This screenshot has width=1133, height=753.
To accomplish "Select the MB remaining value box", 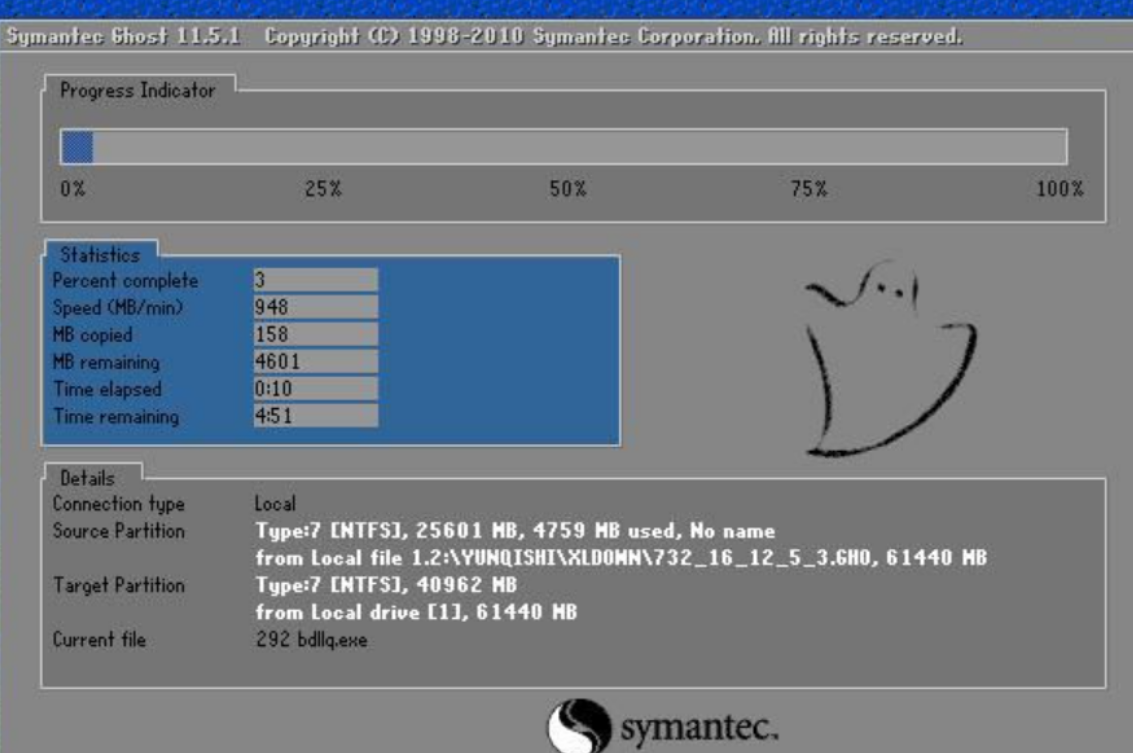I will [315, 362].
